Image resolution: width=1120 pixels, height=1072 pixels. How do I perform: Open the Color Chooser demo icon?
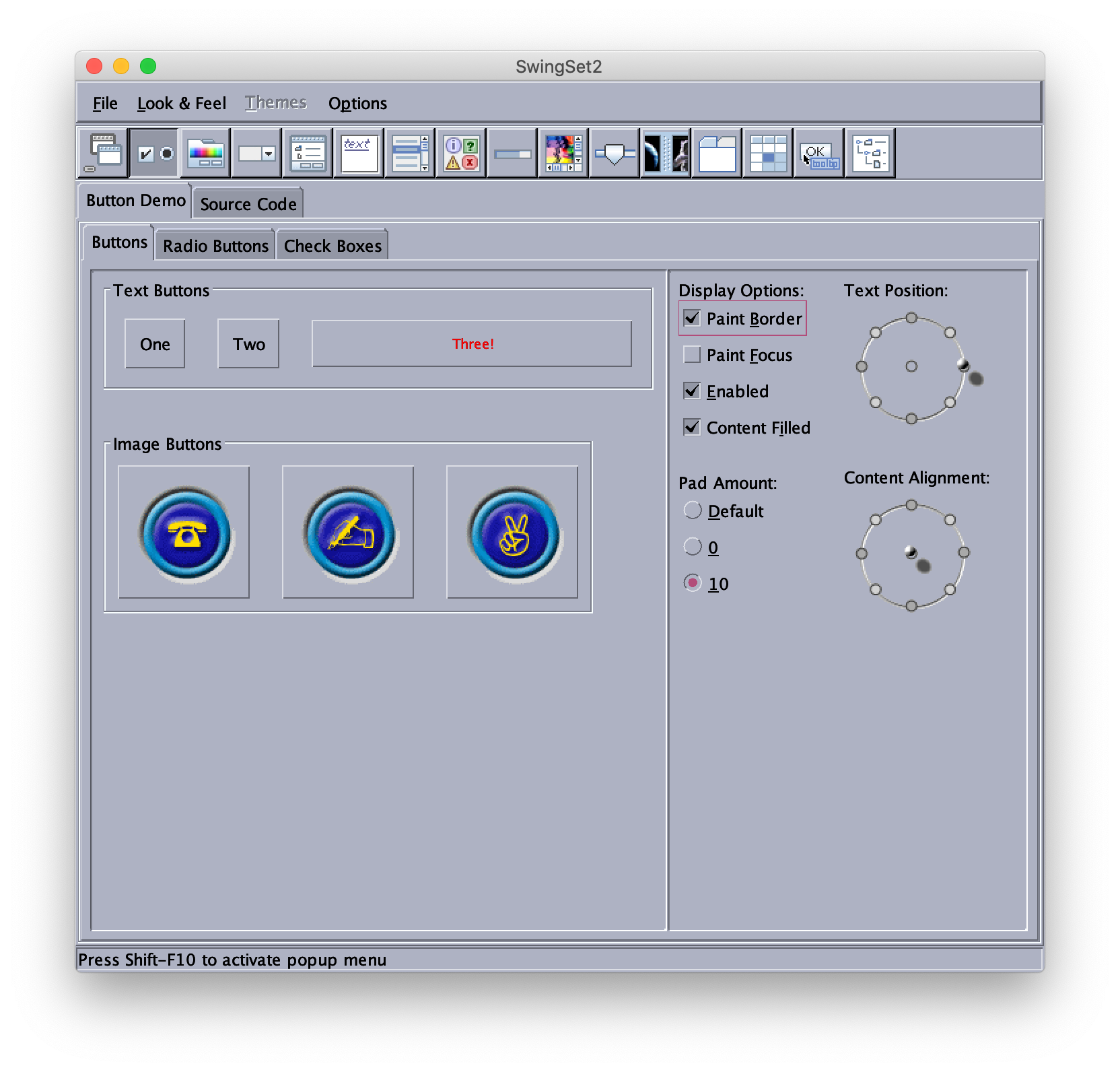tap(205, 153)
